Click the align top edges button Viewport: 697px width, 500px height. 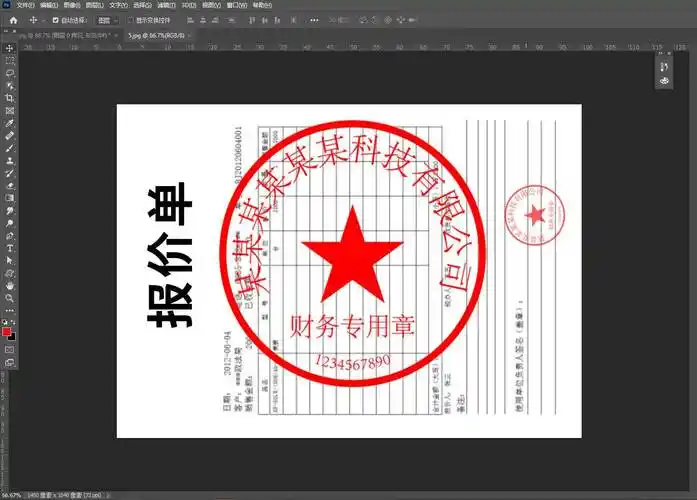pos(252,20)
